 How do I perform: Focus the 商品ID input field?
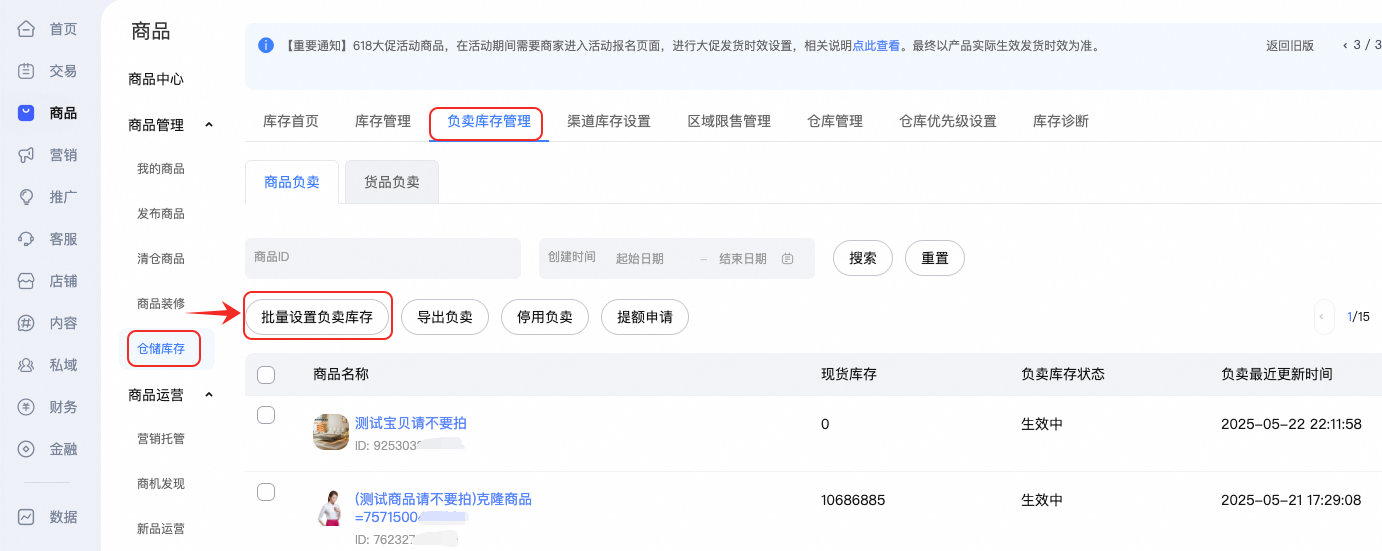[x=383, y=258]
